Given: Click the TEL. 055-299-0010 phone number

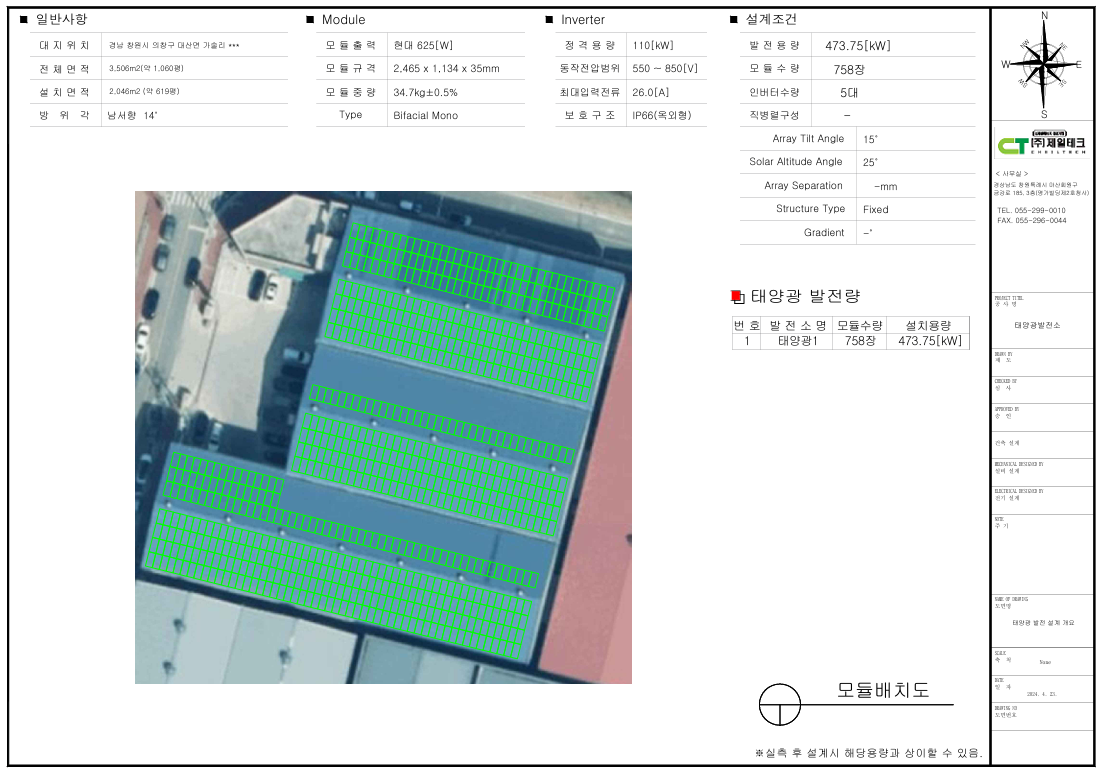Looking at the screenshot, I should point(1031,210).
